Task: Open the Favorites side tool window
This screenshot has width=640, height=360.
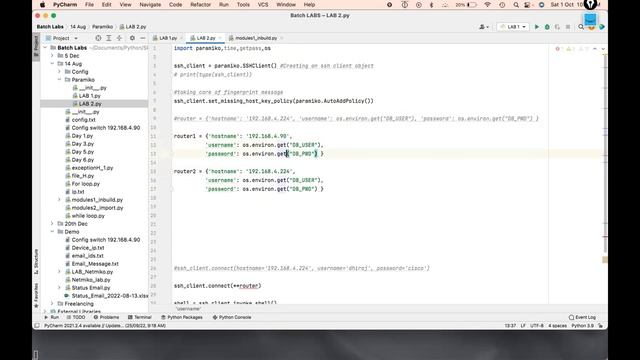Action: pos(36,295)
